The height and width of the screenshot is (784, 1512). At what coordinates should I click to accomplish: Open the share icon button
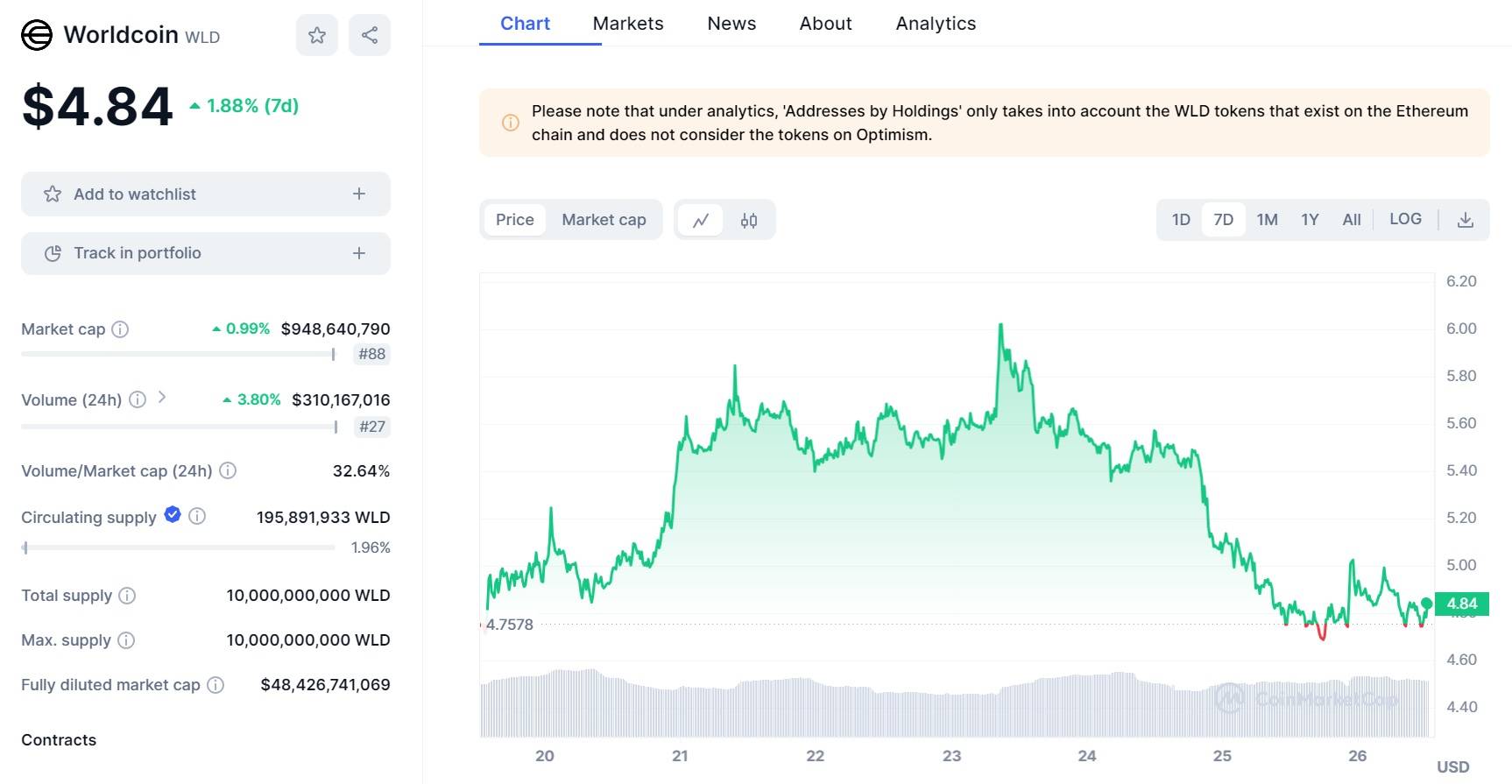[370, 35]
